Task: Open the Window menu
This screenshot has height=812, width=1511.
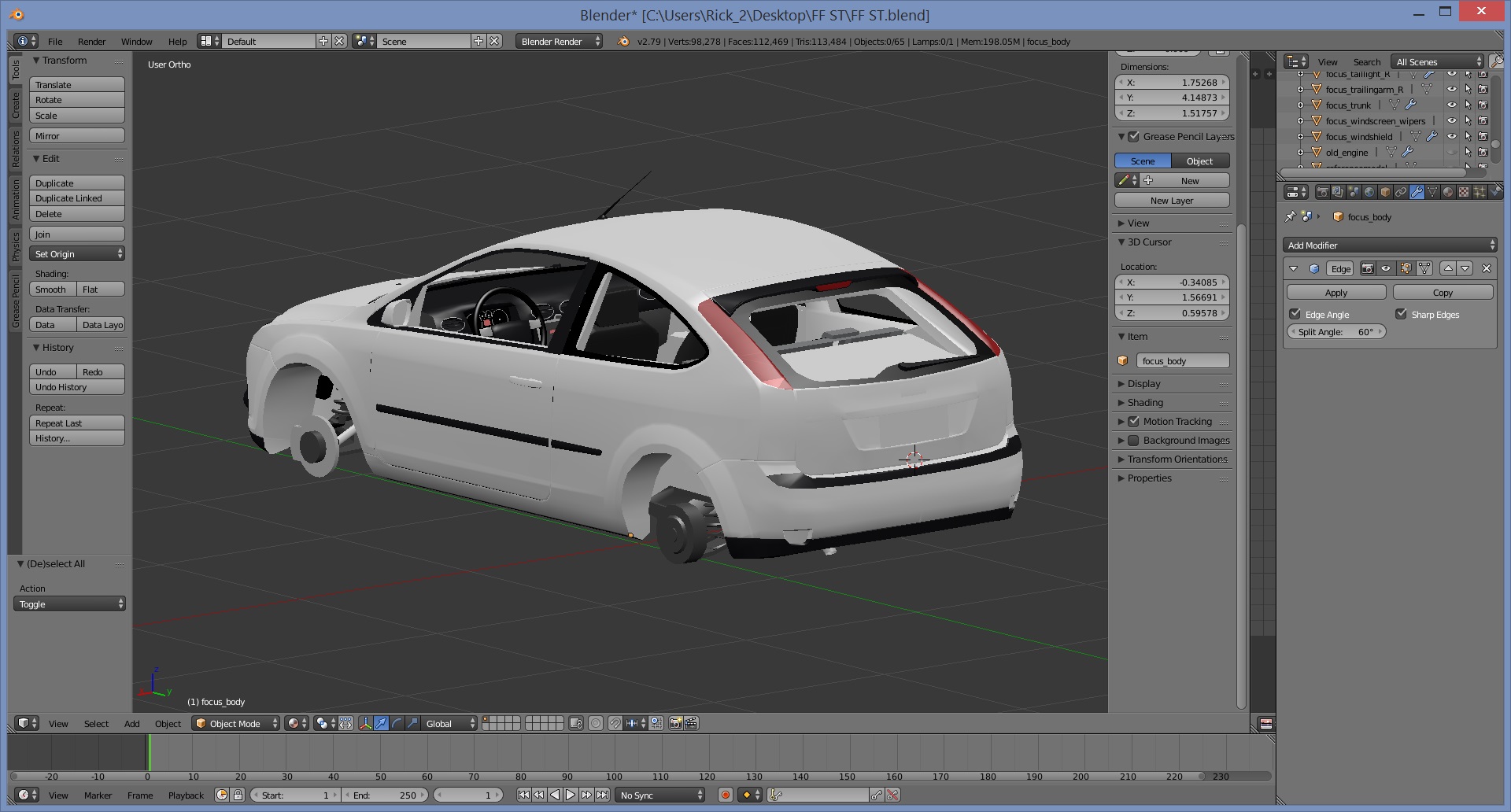Action: 136,42
